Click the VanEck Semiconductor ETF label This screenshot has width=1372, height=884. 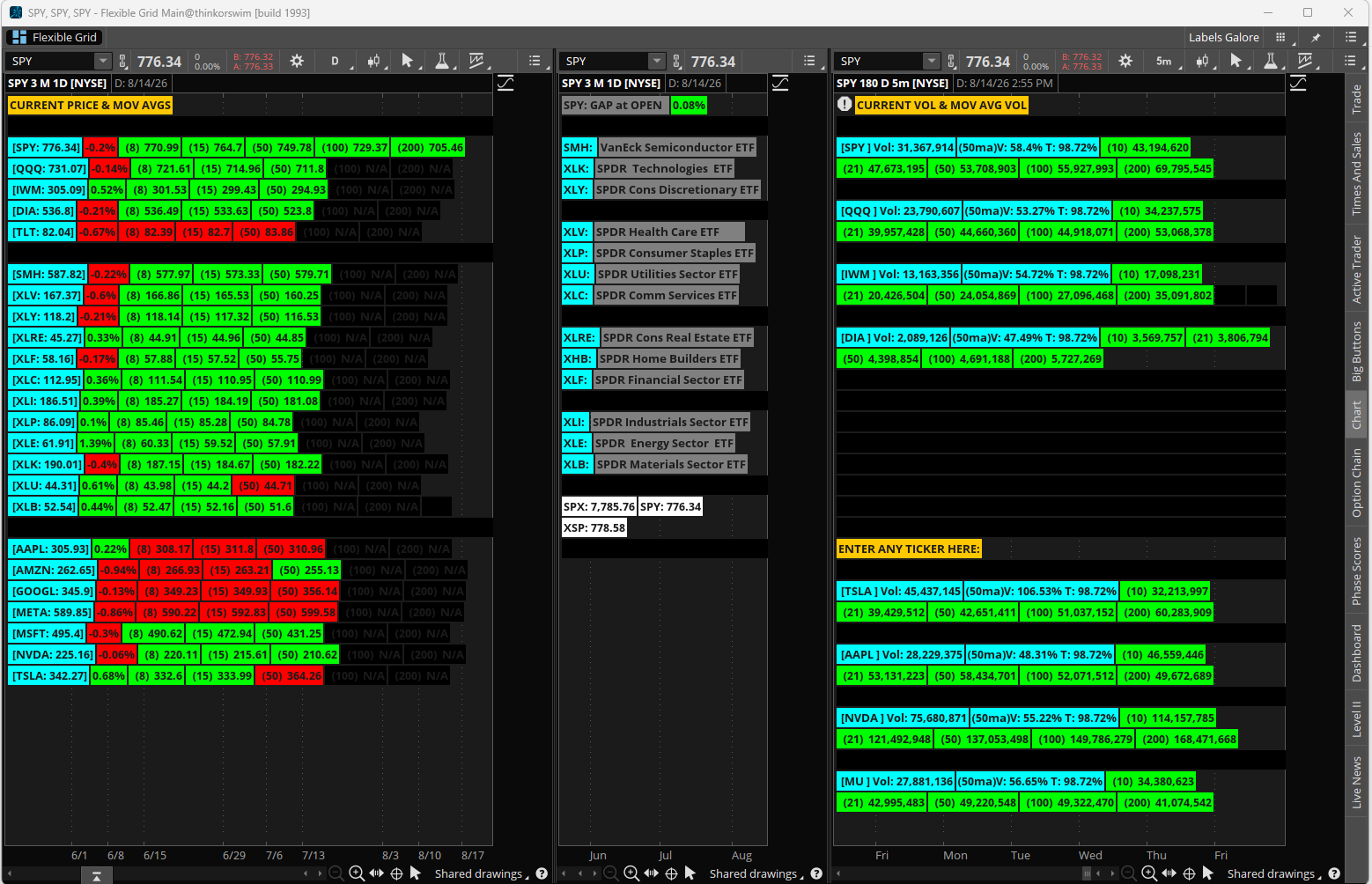click(677, 147)
